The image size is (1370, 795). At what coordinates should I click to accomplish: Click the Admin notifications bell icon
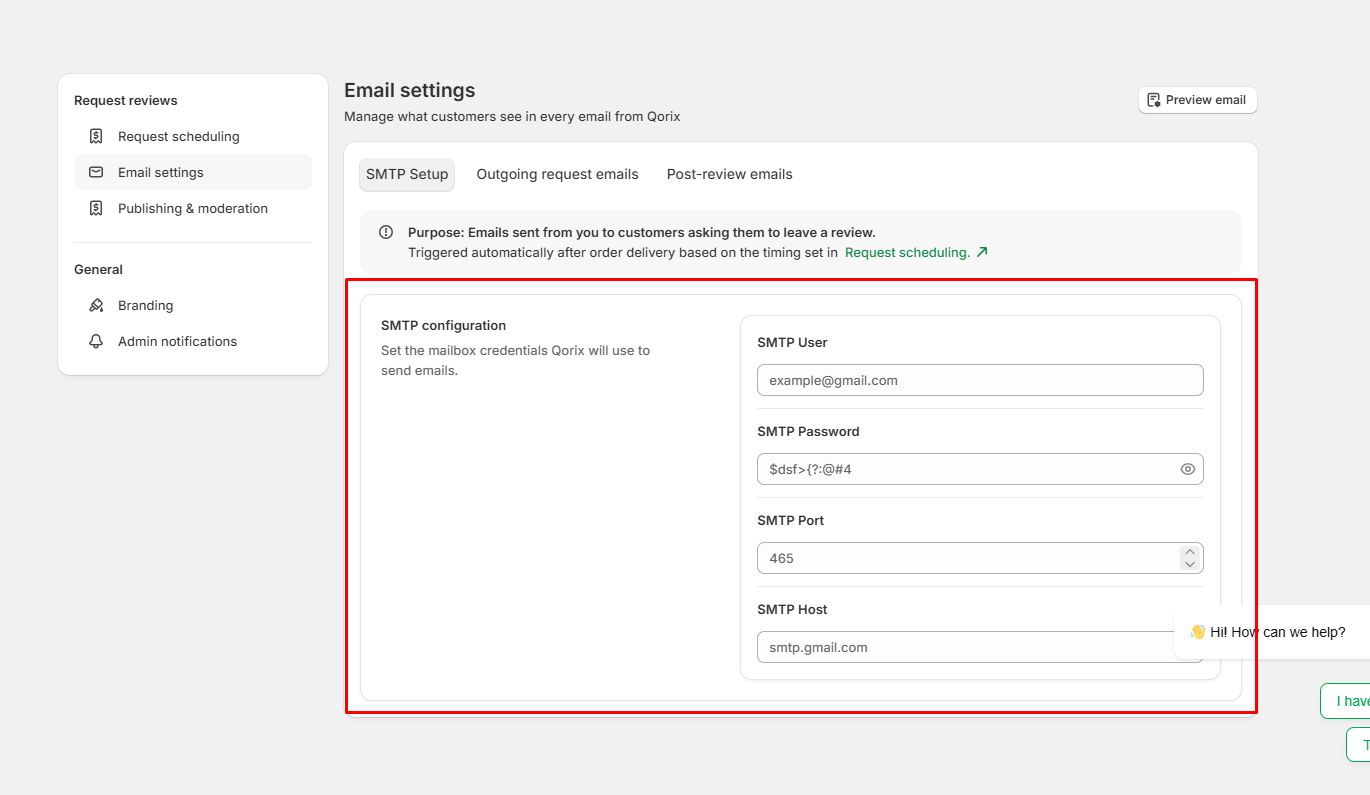tap(96, 341)
